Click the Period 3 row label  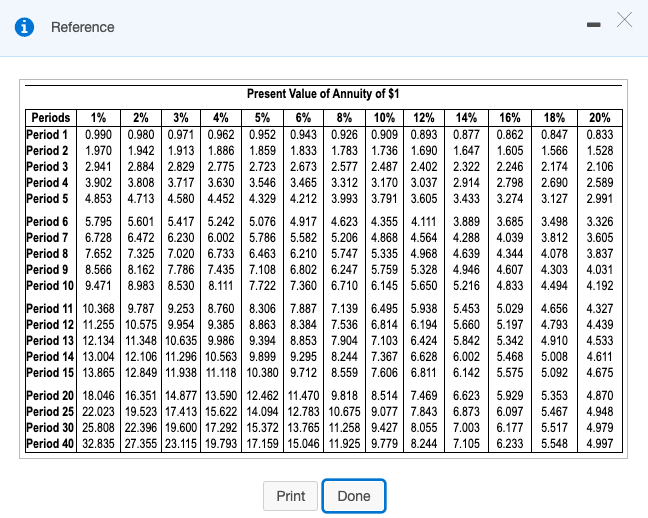(x=47, y=167)
